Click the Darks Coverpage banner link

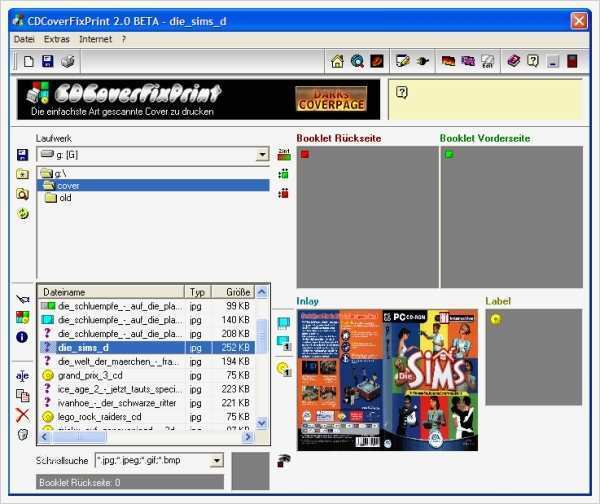(x=331, y=99)
